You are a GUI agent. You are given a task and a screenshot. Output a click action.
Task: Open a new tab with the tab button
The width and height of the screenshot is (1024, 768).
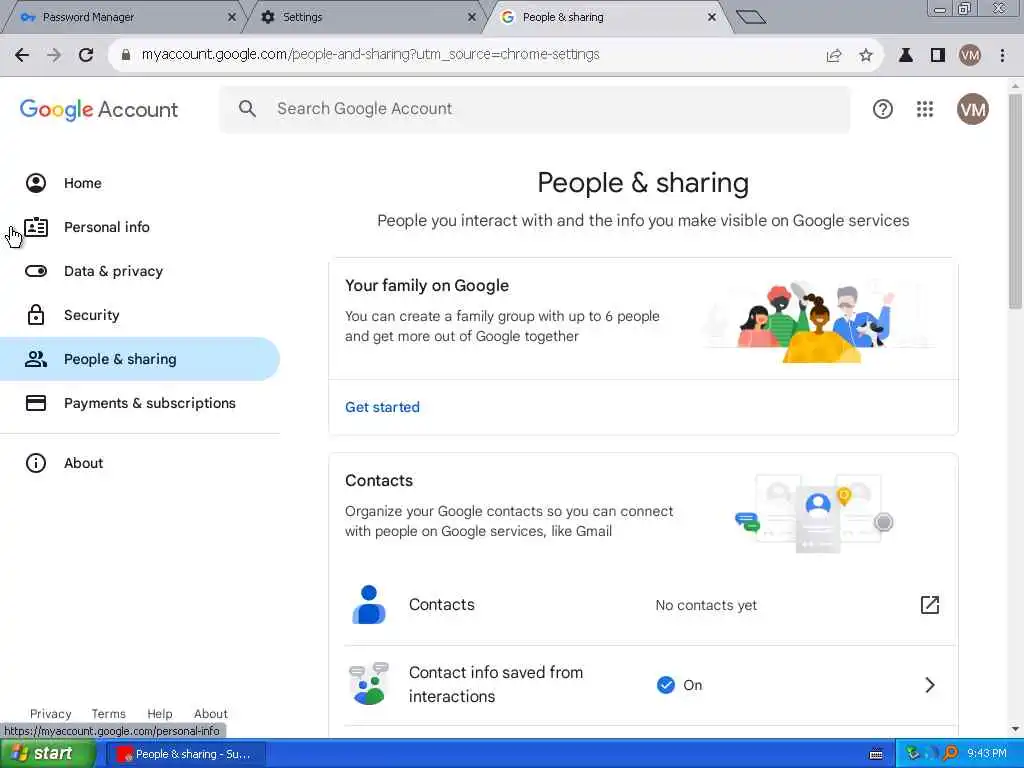click(750, 17)
